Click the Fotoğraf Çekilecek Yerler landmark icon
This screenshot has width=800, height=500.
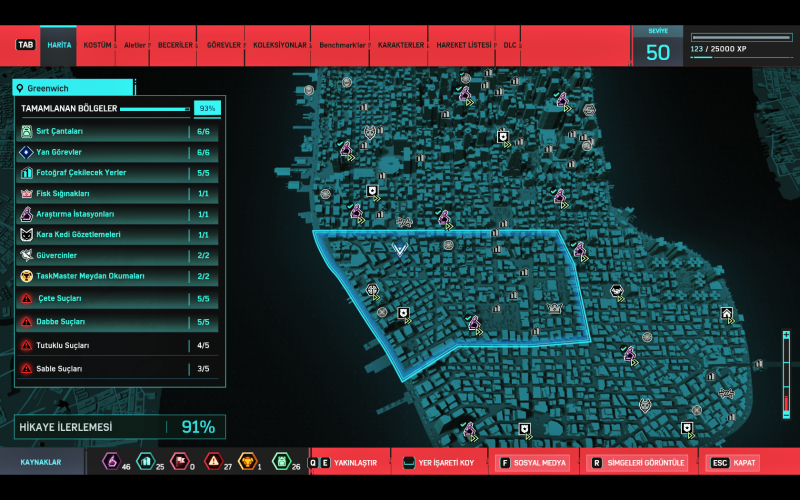pyautogui.click(x=27, y=173)
